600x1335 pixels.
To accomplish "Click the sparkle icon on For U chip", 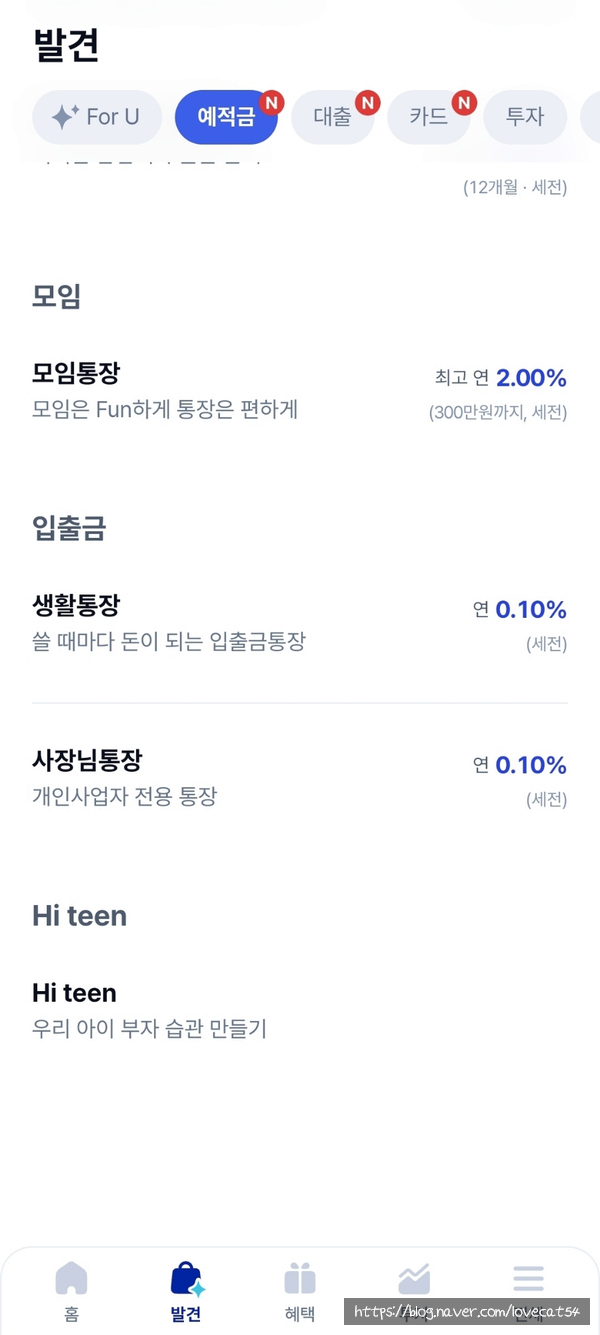I will [65, 117].
